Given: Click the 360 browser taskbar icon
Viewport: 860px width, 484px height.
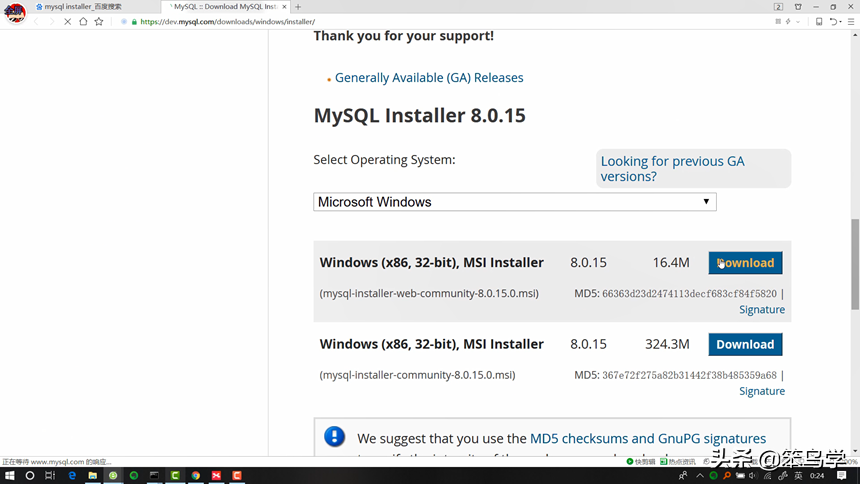Looking at the screenshot, I should (x=113, y=475).
